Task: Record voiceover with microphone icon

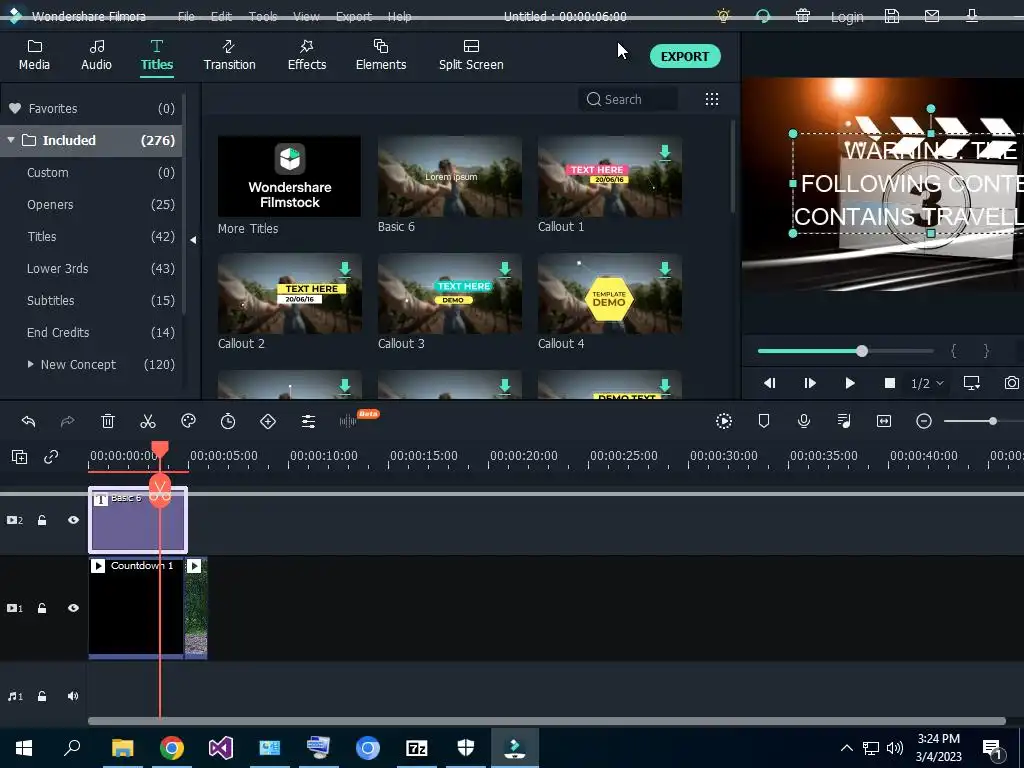Action: [804, 421]
